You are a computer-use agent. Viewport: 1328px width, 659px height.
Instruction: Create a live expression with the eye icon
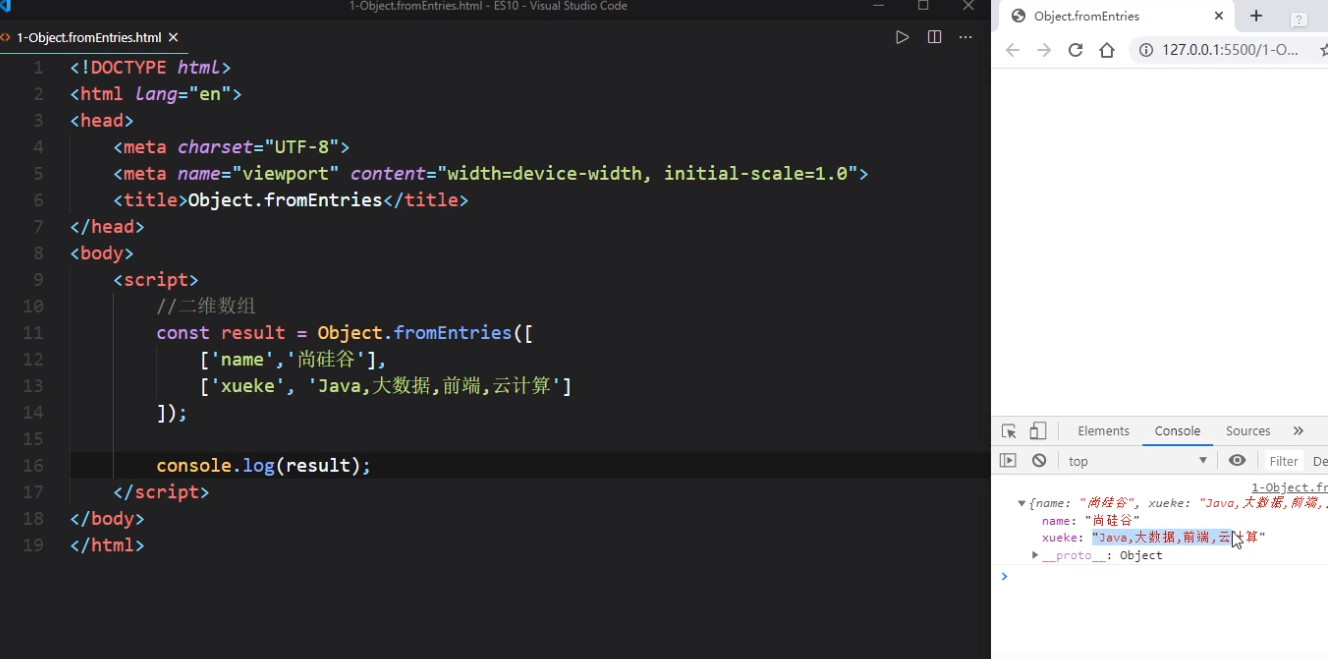pyautogui.click(x=1237, y=460)
